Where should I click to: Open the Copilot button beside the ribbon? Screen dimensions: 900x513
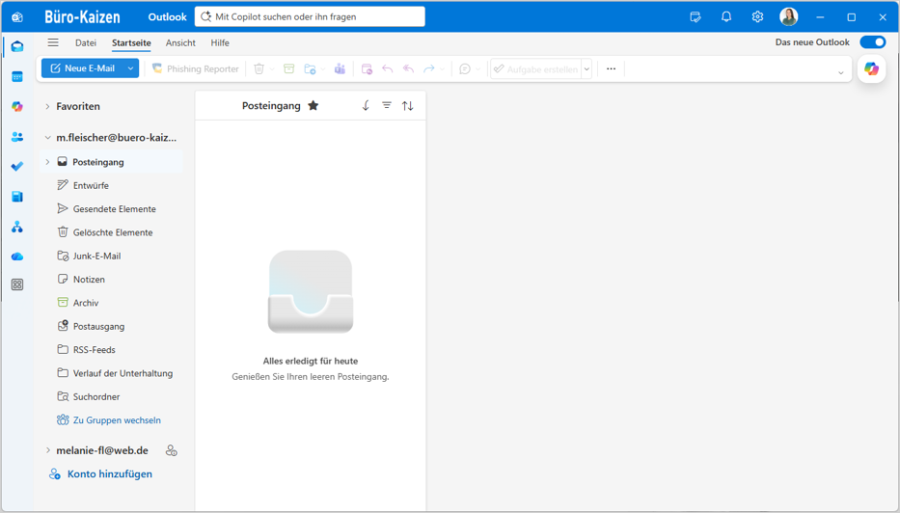871,69
